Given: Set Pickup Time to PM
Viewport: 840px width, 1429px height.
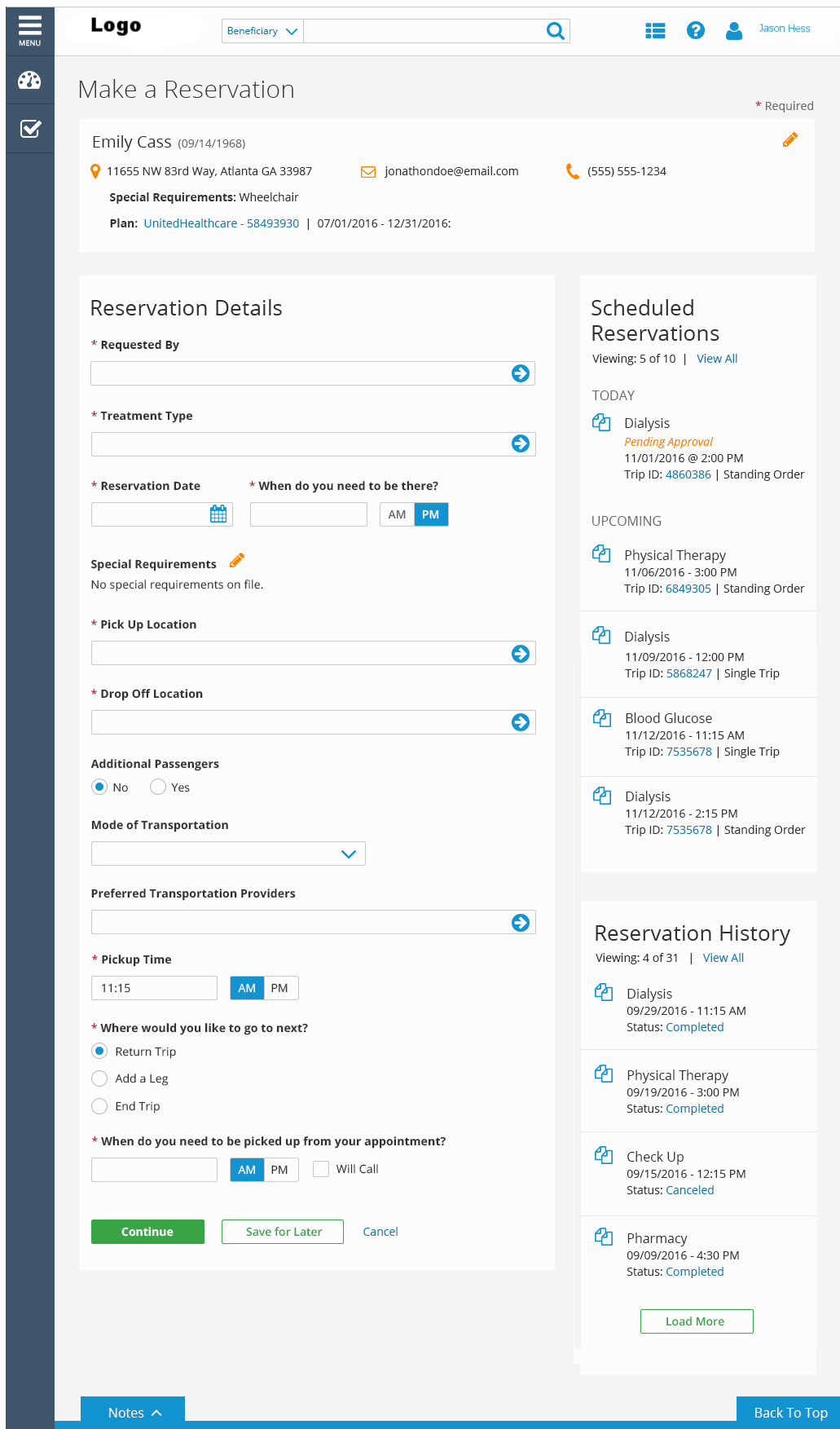Looking at the screenshot, I should [279, 988].
